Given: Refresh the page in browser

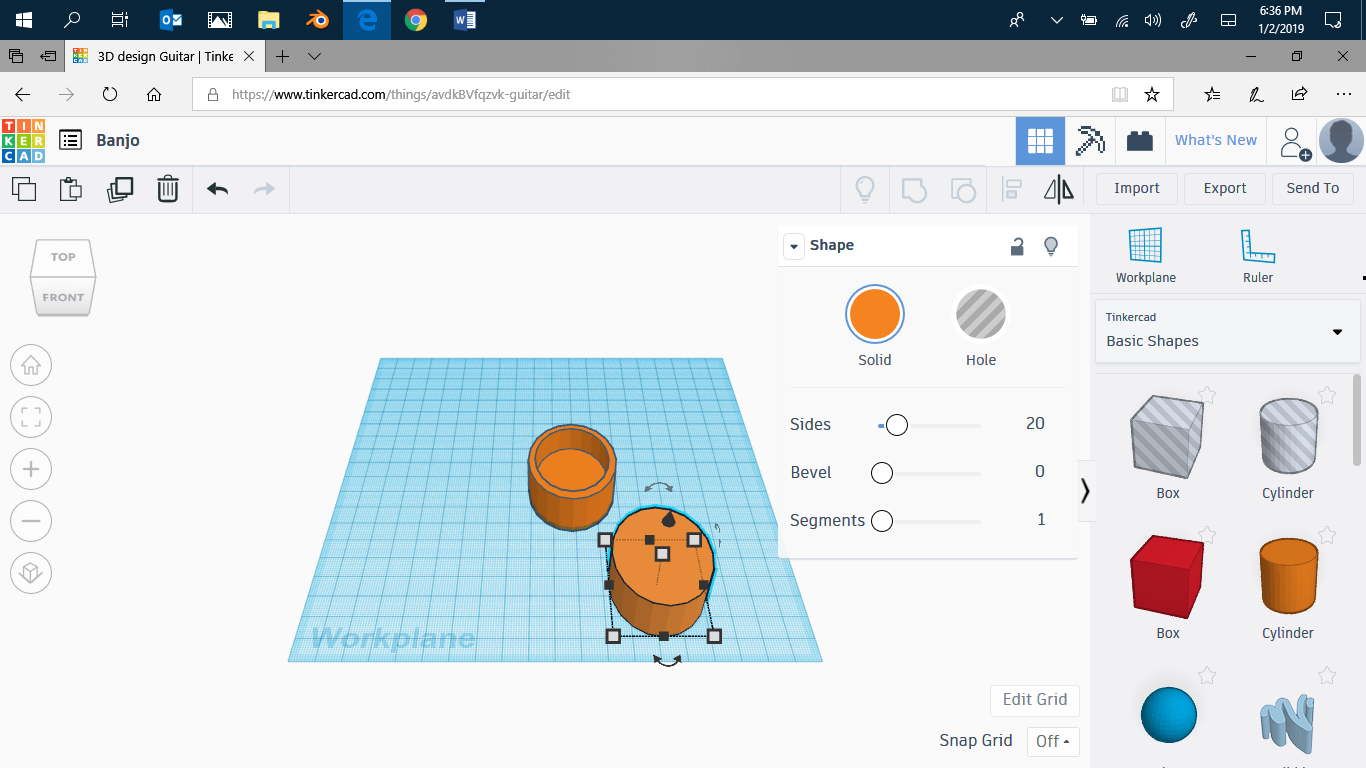Looking at the screenshot, I should pos(110,95).
